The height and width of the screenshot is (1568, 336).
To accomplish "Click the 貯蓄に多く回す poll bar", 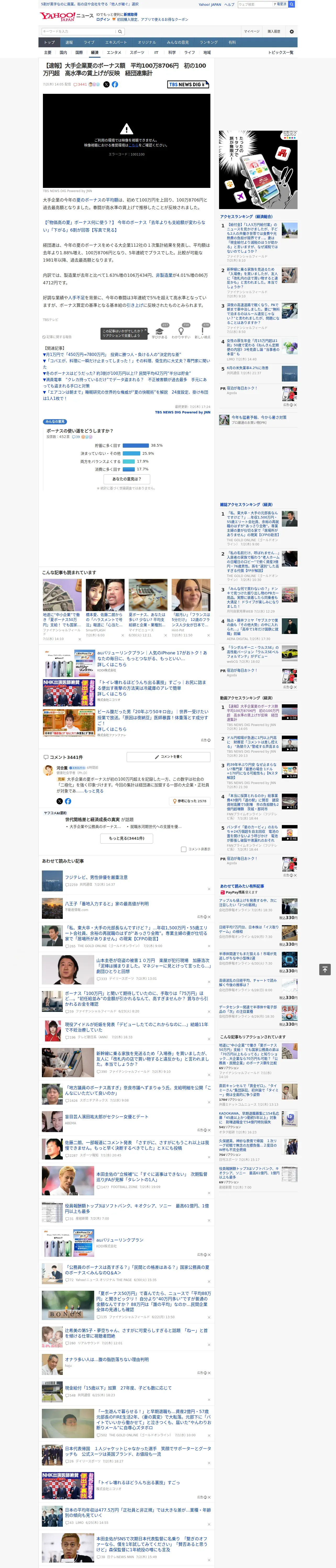I will pyautogui.click(x=136, y=446).
